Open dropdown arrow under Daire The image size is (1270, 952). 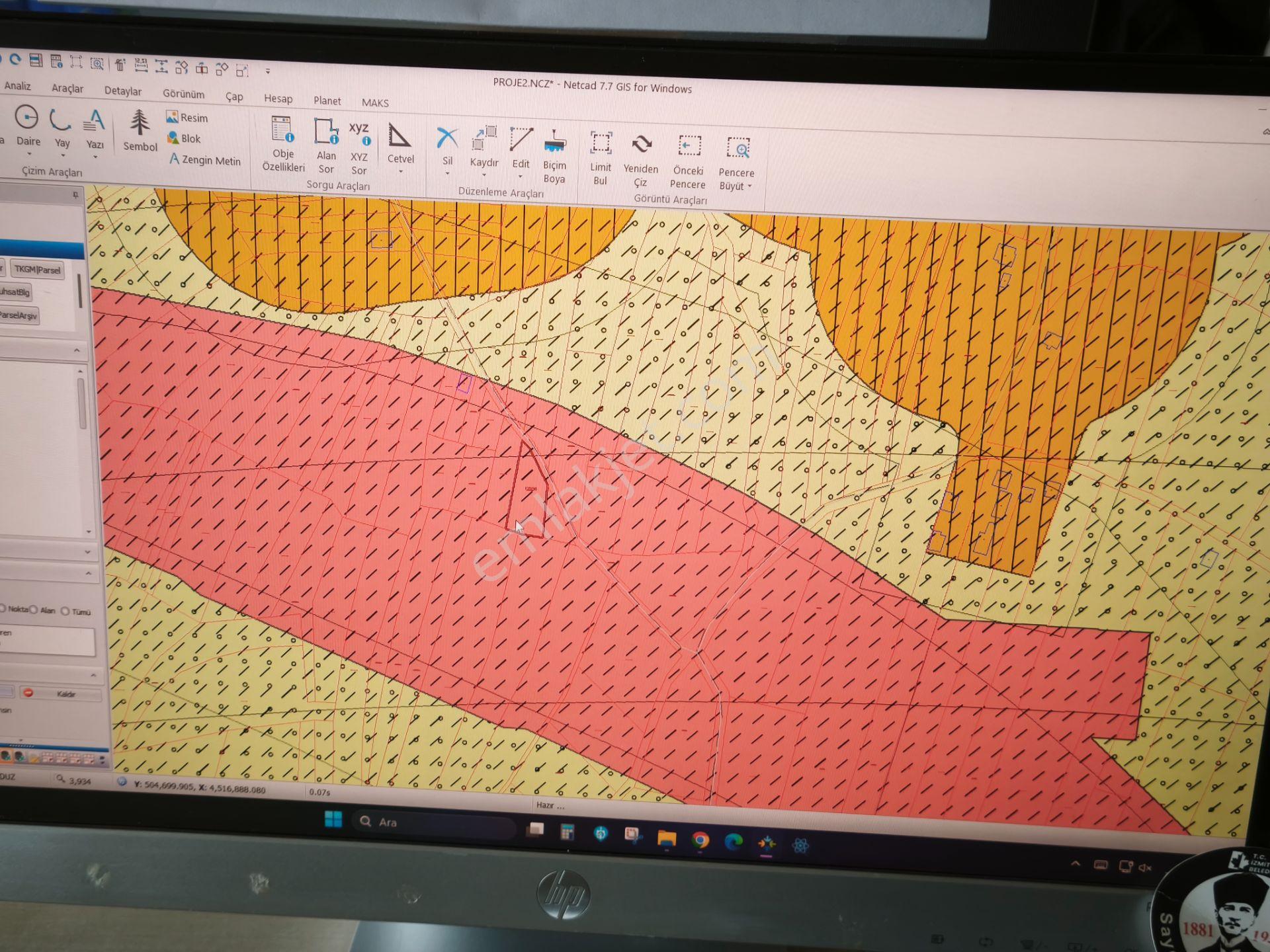tap(28, 154)
